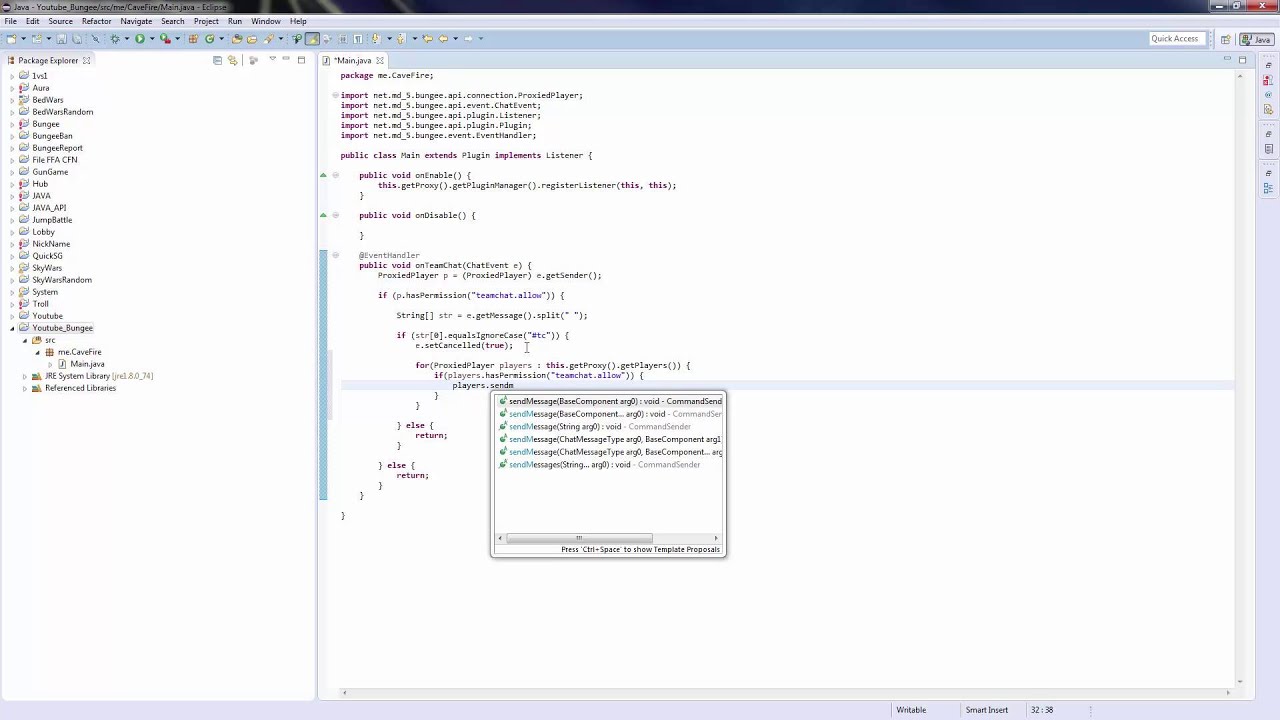Image resolution: width=1280 pixels, height=720 pixels.
Task: Close the Package Explorer view
Action: pos(86,60)
